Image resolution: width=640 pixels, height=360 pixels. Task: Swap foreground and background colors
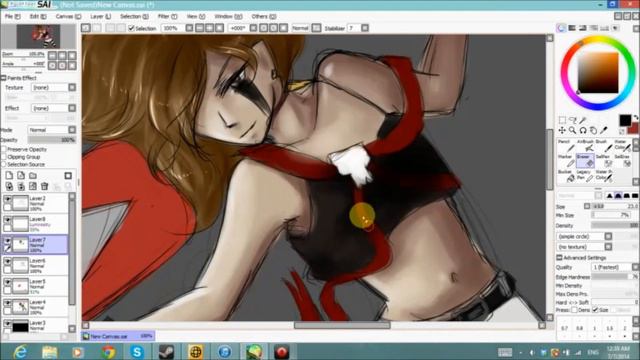(636, 118)
